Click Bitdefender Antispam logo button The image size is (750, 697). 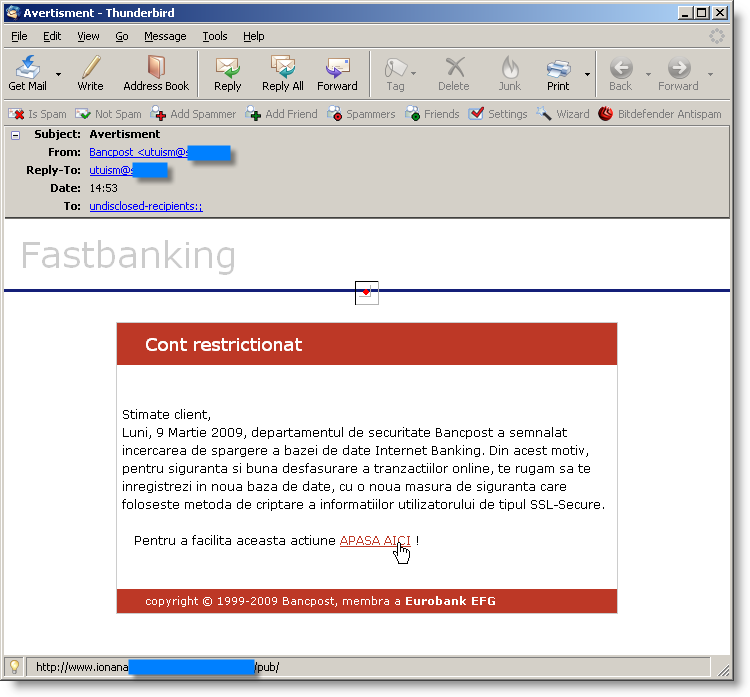point(660,114)
